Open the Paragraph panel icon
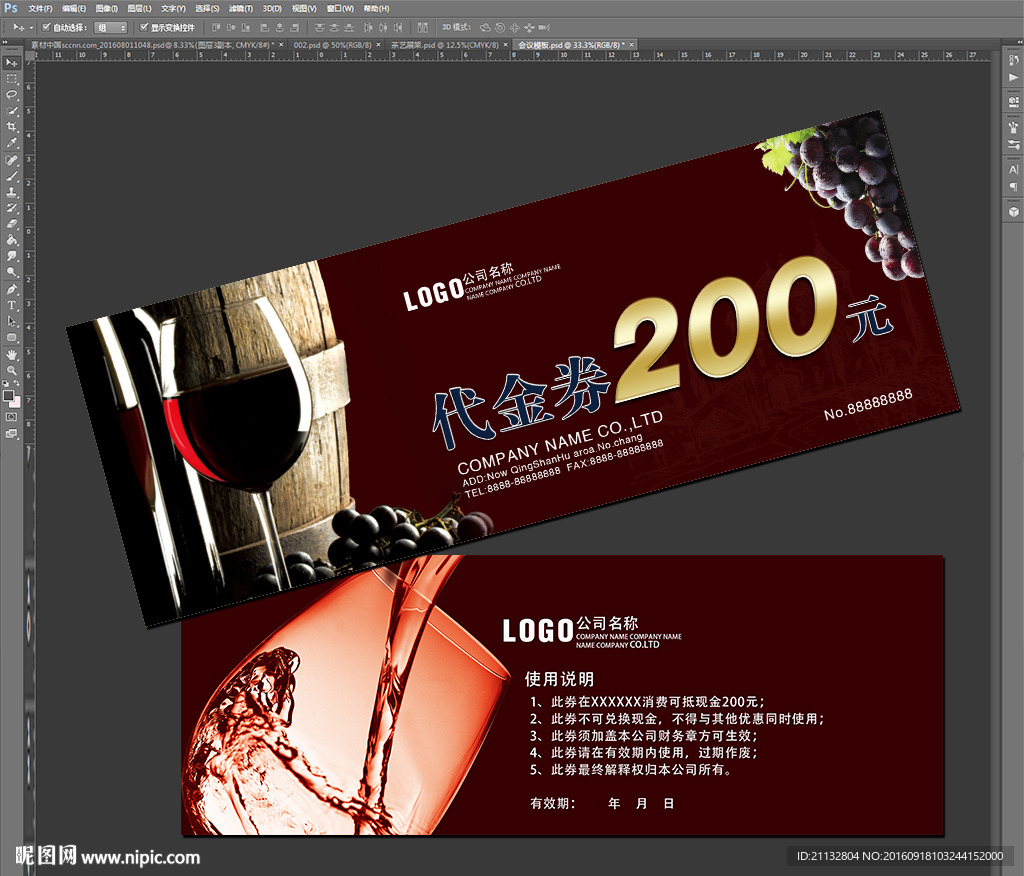The image size is (1024, 876). (x=1013, y=187)
